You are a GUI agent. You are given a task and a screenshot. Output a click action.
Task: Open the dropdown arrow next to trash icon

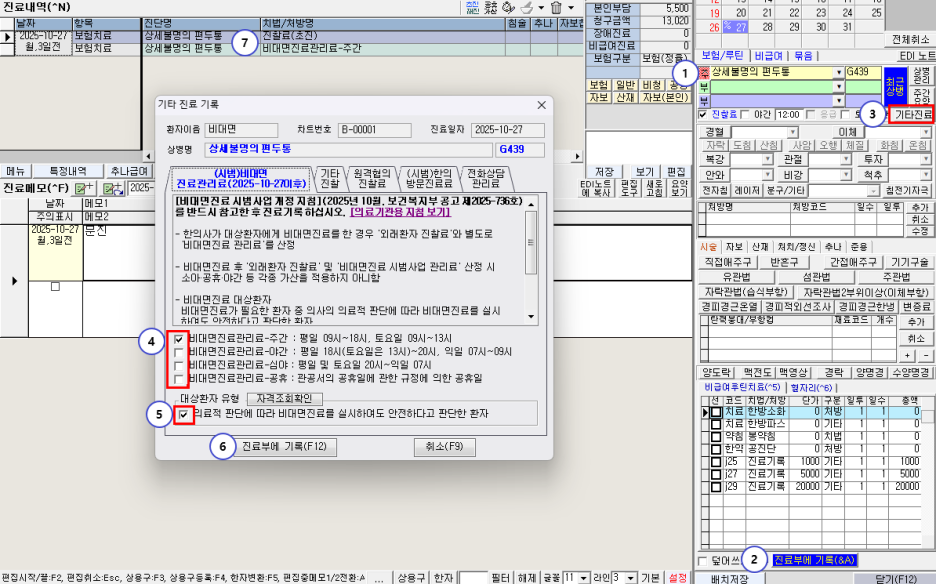[x=571, y=8]
